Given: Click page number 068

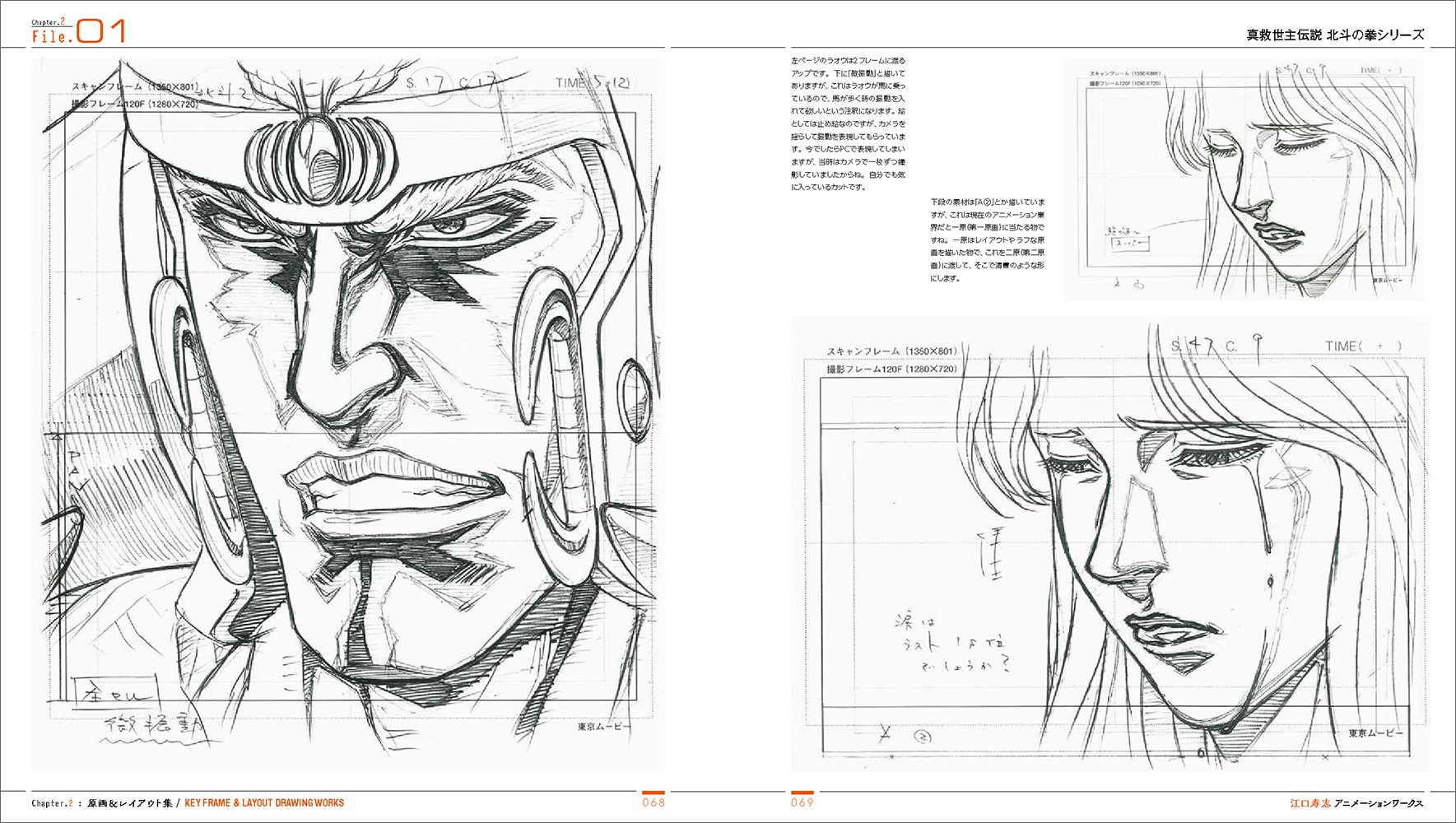Looking at the screenshot, I should point(653,802).
